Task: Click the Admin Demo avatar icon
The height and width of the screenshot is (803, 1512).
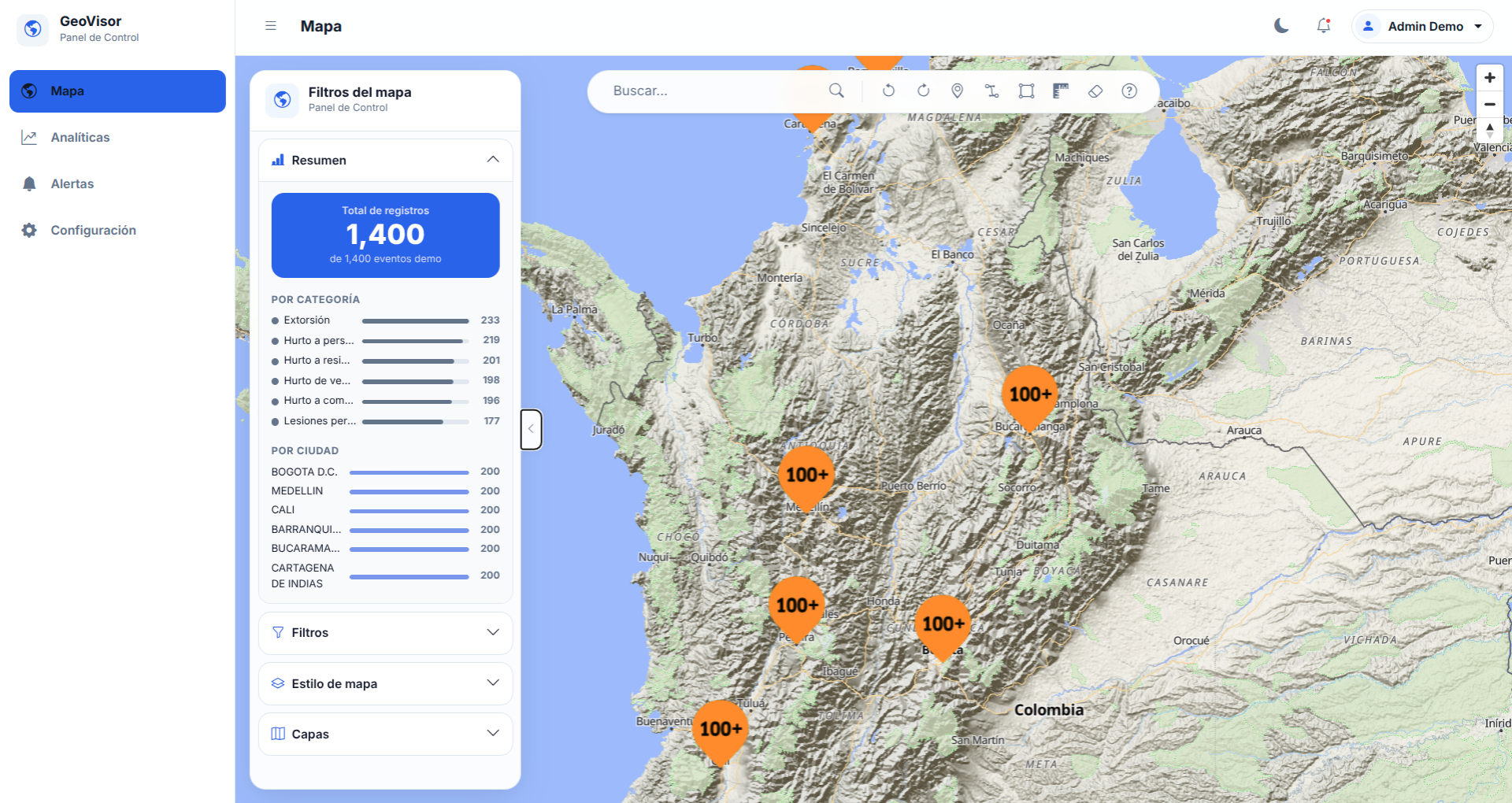Action: pyautogui.click(x=1369, y=26)
